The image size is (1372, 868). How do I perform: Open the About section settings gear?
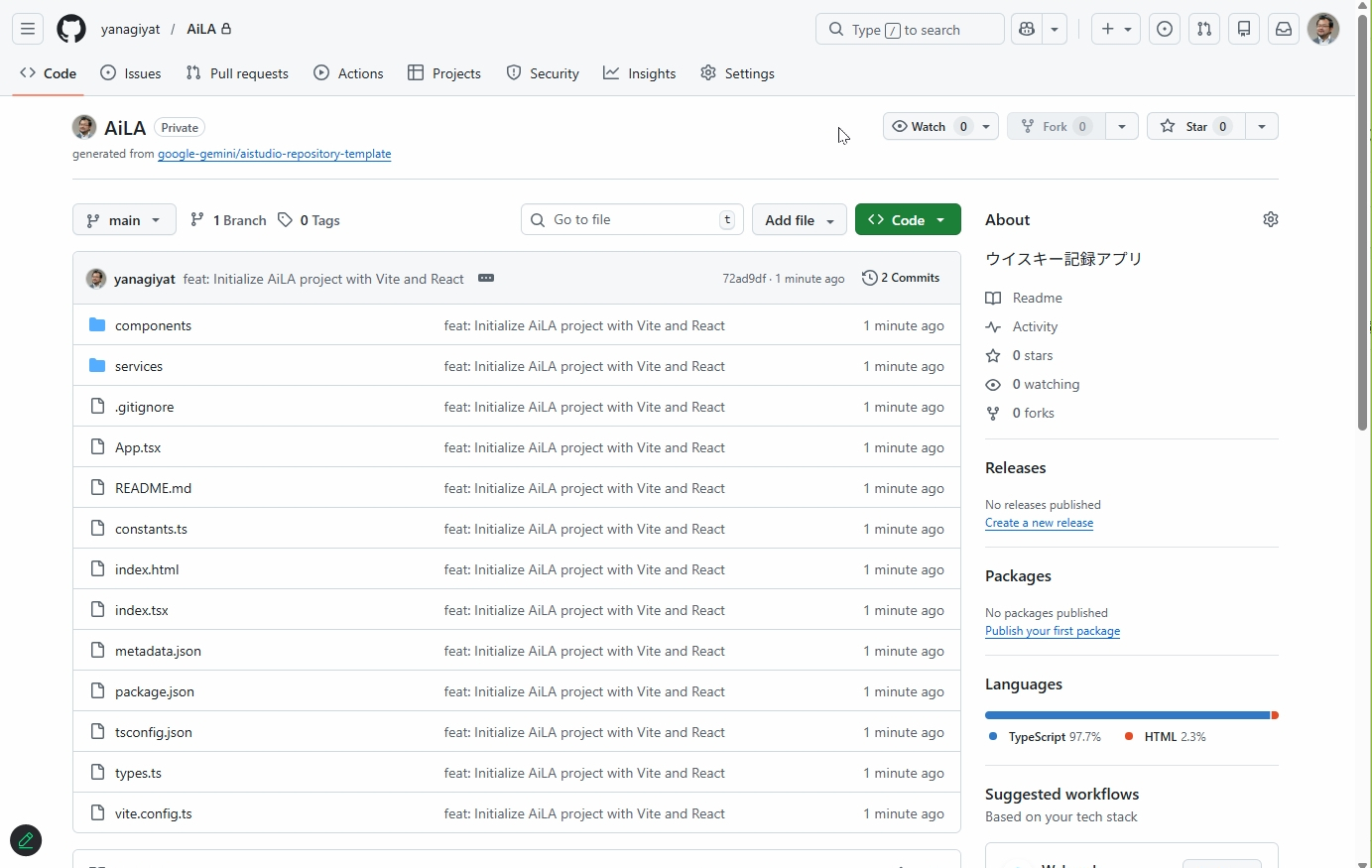click(x=1271, y=219)
